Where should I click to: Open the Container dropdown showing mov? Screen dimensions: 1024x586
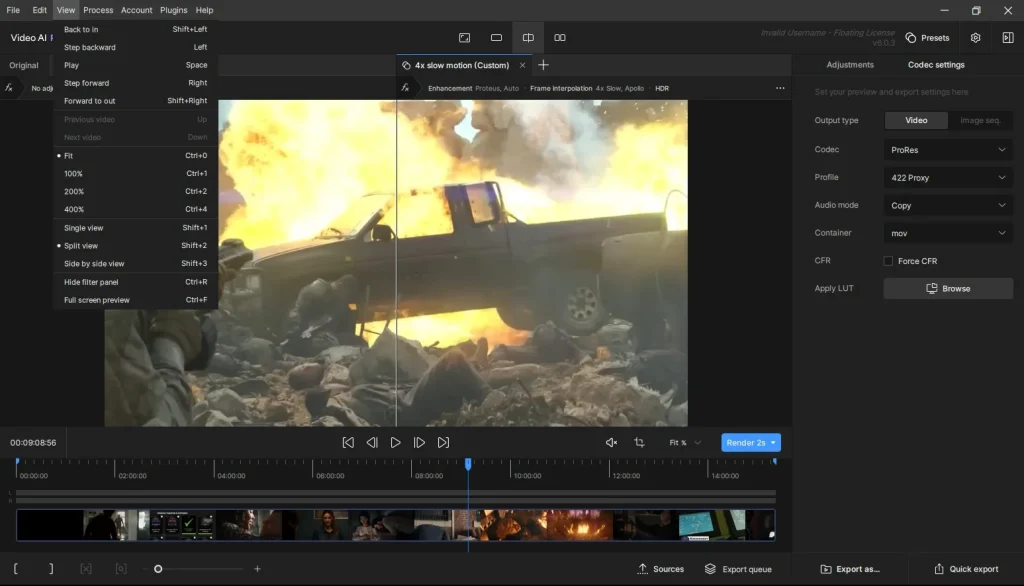pyautogui.click(x=948, y=233)
